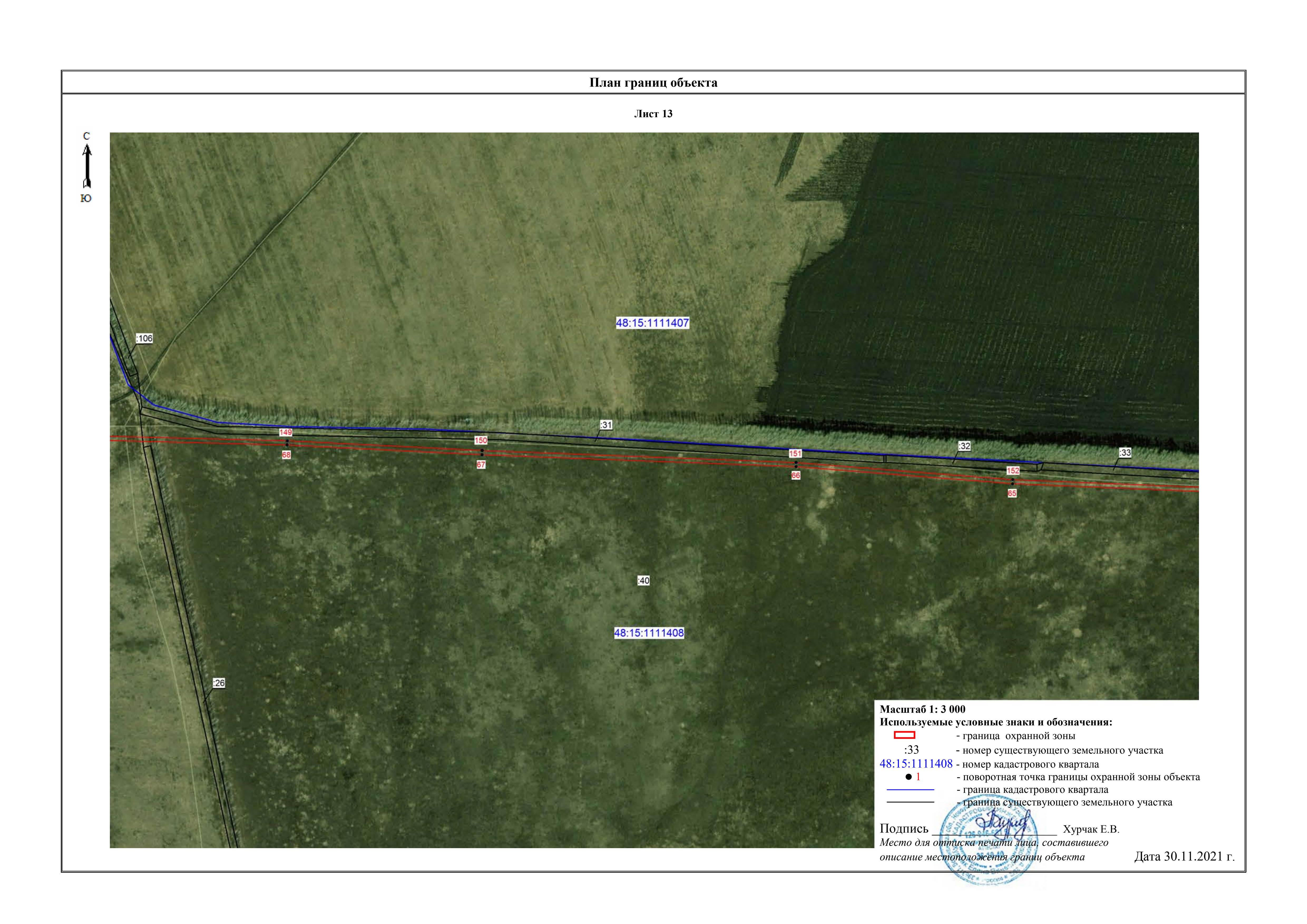Click parcel label :106
Image resolution: width=1307 pixels, height=924 pixels.
coord(145,338)
